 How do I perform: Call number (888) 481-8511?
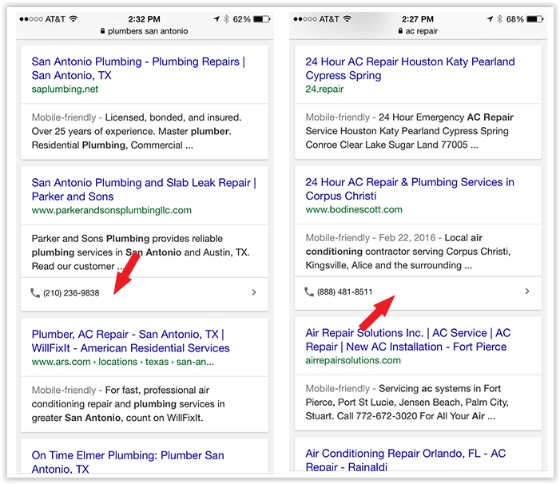pos(345,292)
